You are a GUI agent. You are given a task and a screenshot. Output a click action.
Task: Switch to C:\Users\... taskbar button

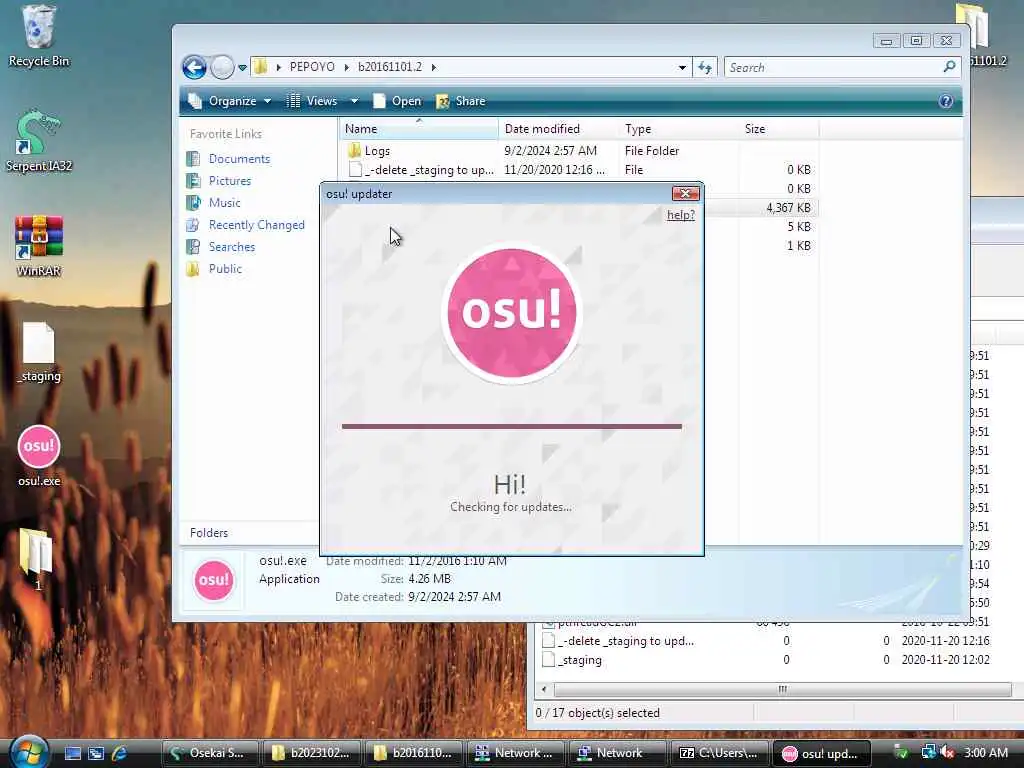pyautogui.click(x=720, y=753)
